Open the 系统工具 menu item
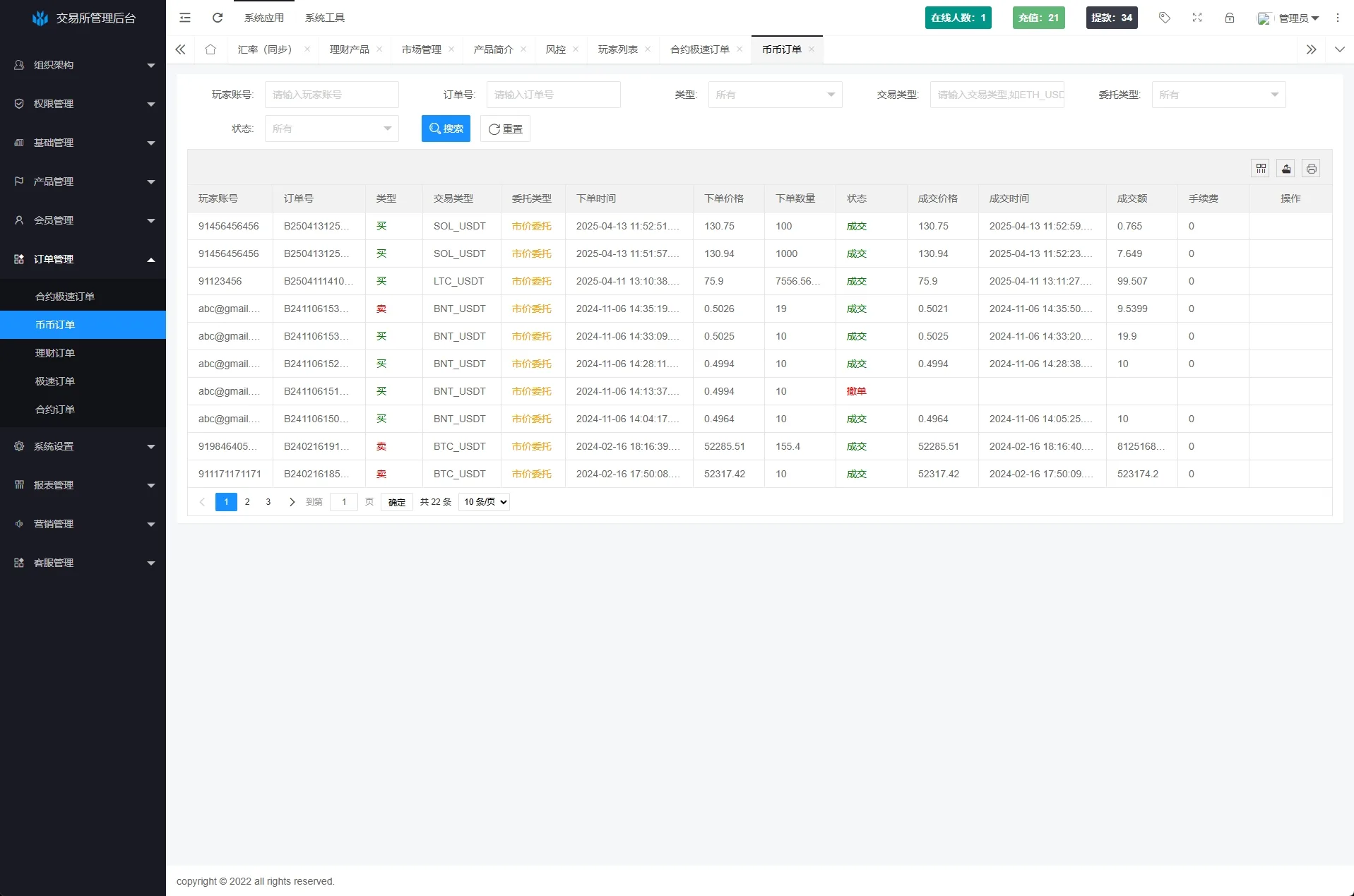 tap(324, 18)
